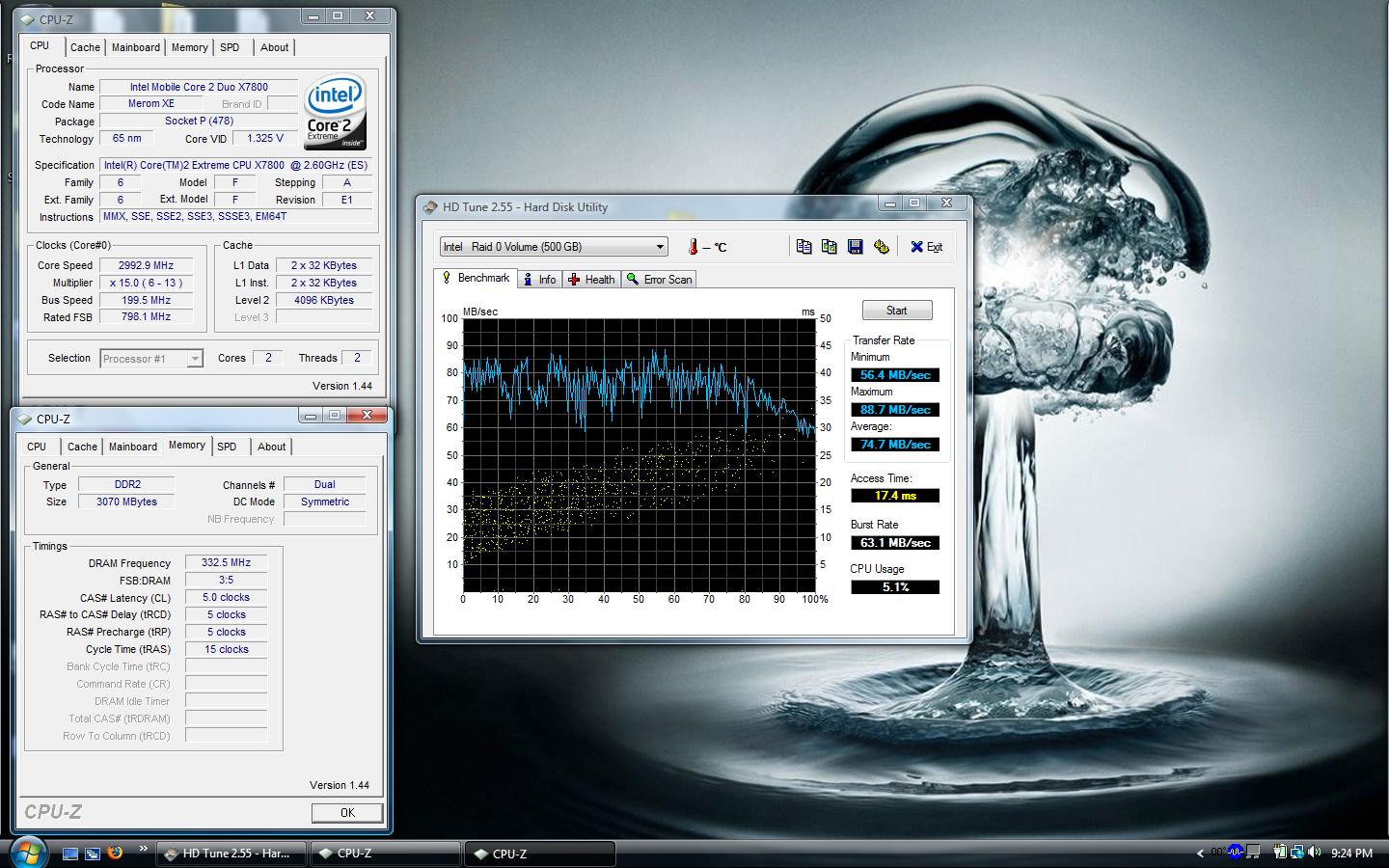Screen dimensions: 1389x868
Task: Open Cache tab in bottom CPU-Z window
Action: click(x=82, y=447)
